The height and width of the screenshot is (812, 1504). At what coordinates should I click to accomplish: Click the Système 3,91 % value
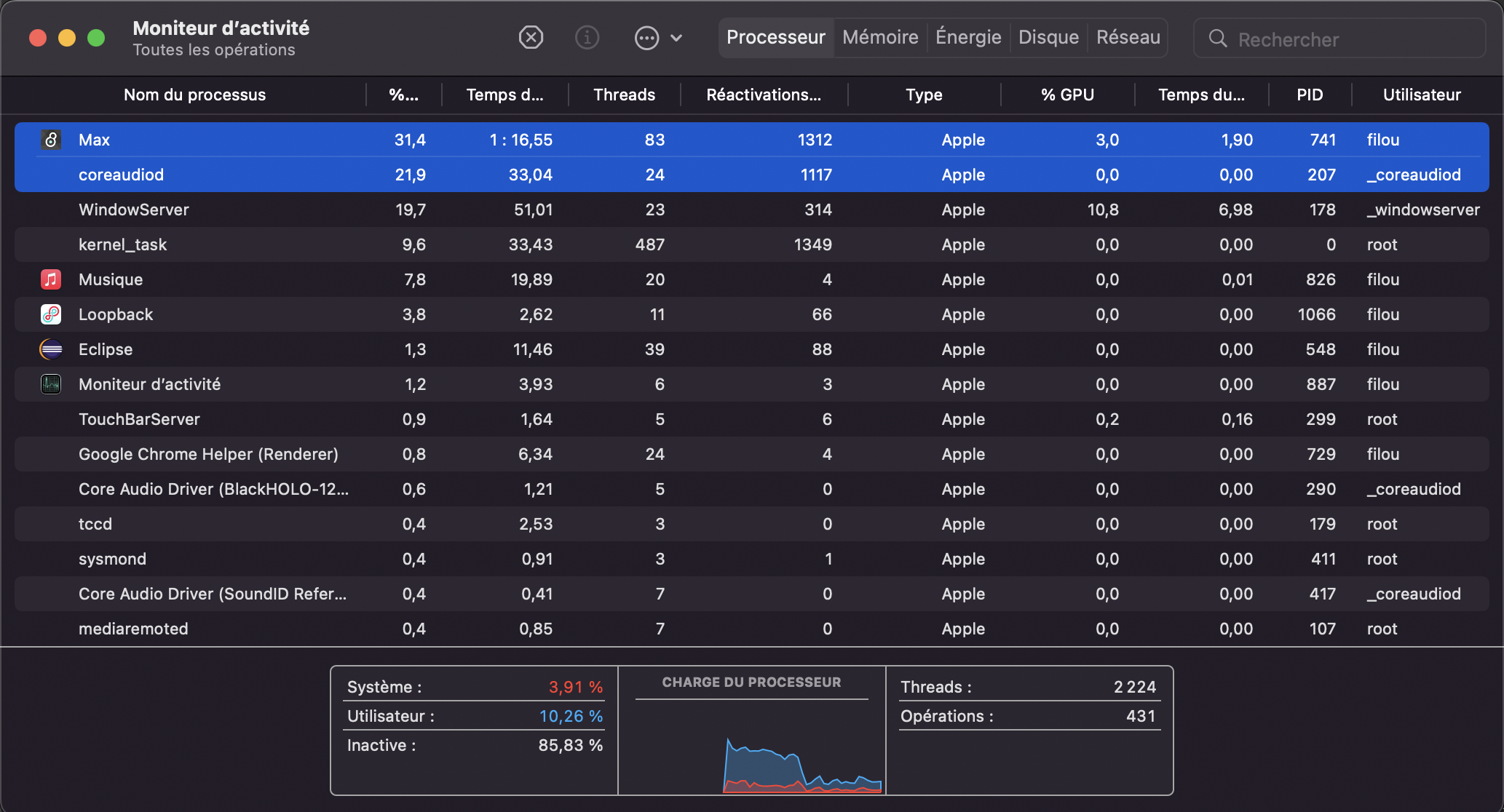tap(575, 687)
